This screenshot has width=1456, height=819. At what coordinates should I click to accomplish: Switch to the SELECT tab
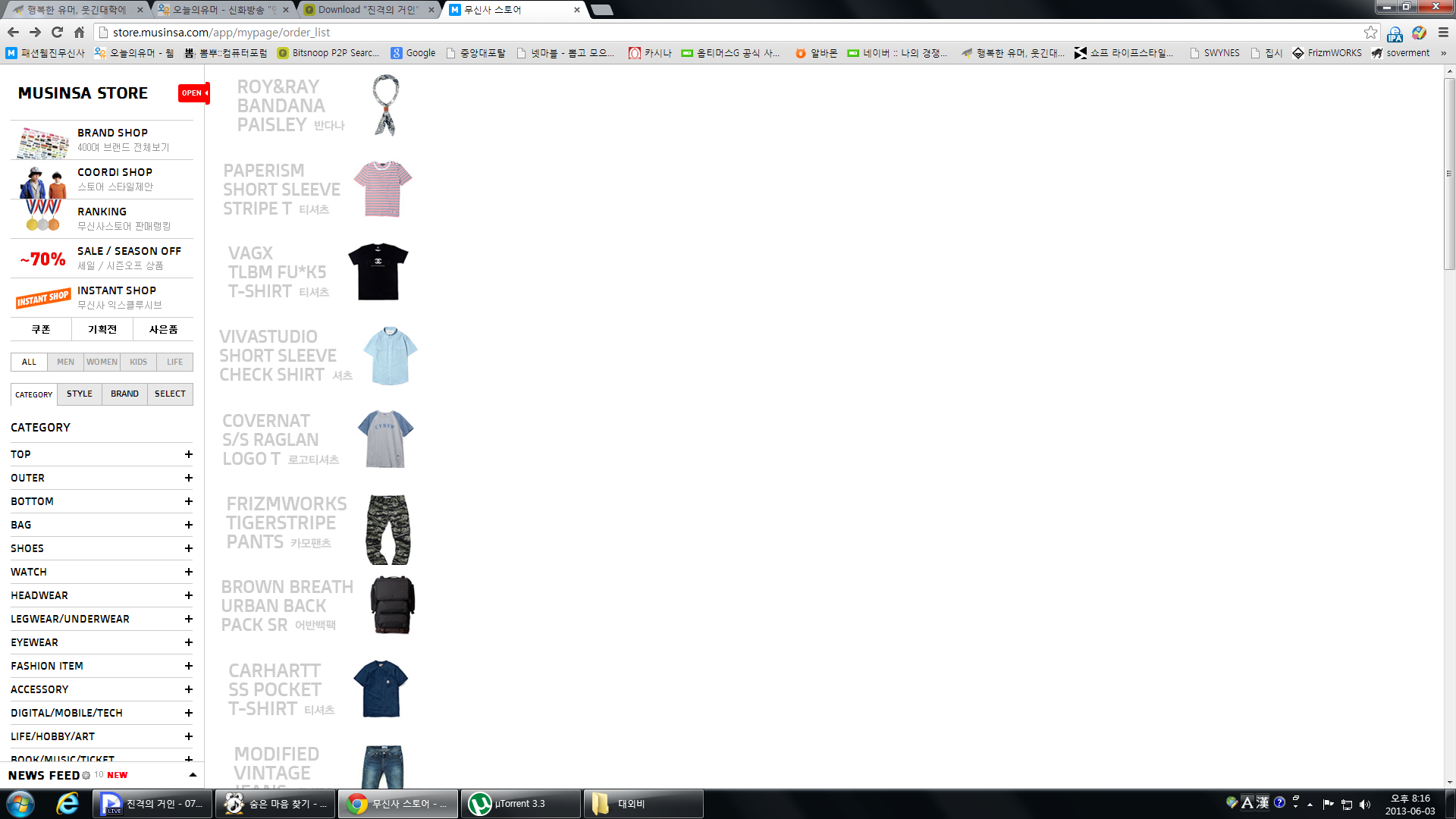point(170,394)
